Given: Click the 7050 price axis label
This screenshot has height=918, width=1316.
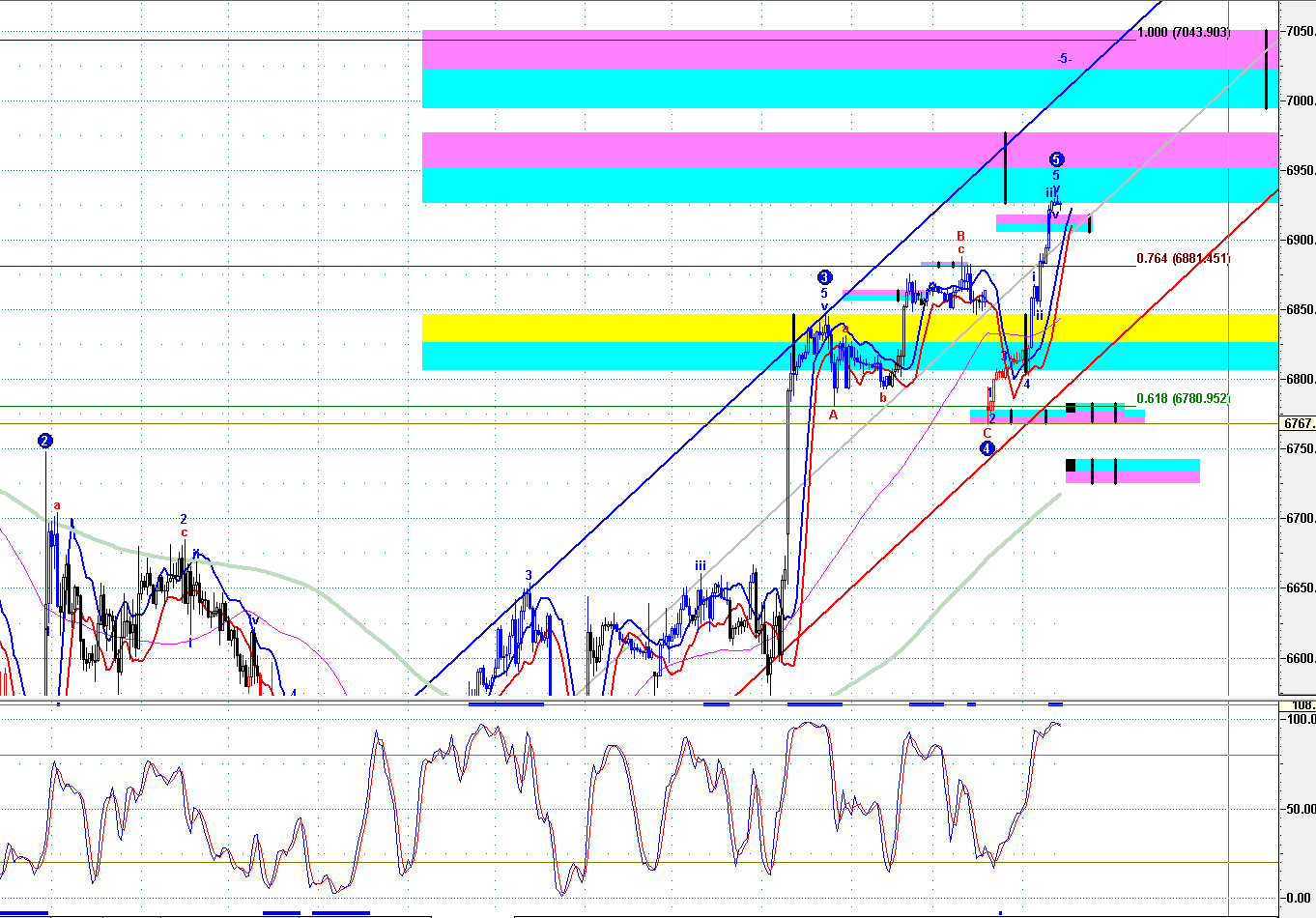Looking at the screenshot, I should 1301,31.
